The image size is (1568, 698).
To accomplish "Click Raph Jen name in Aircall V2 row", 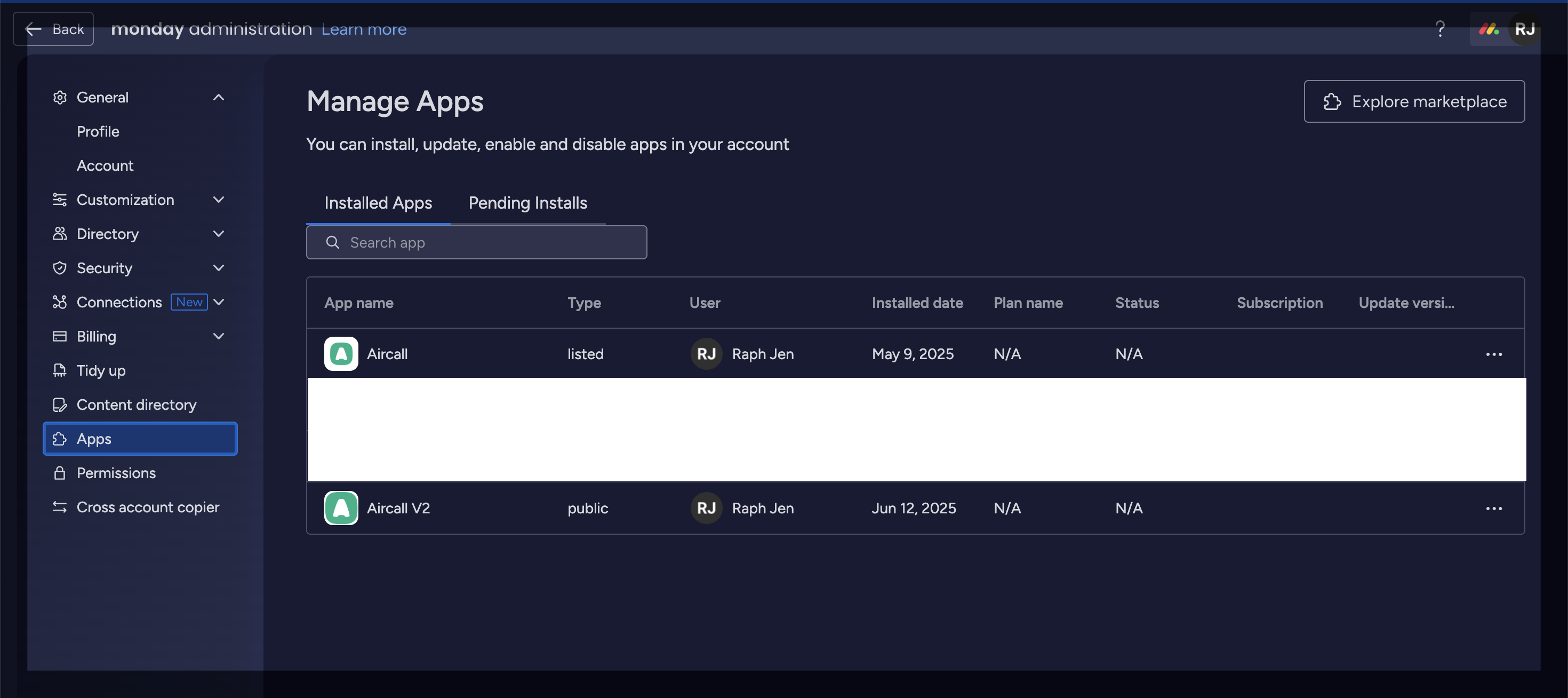I will (x=763, y=508).
